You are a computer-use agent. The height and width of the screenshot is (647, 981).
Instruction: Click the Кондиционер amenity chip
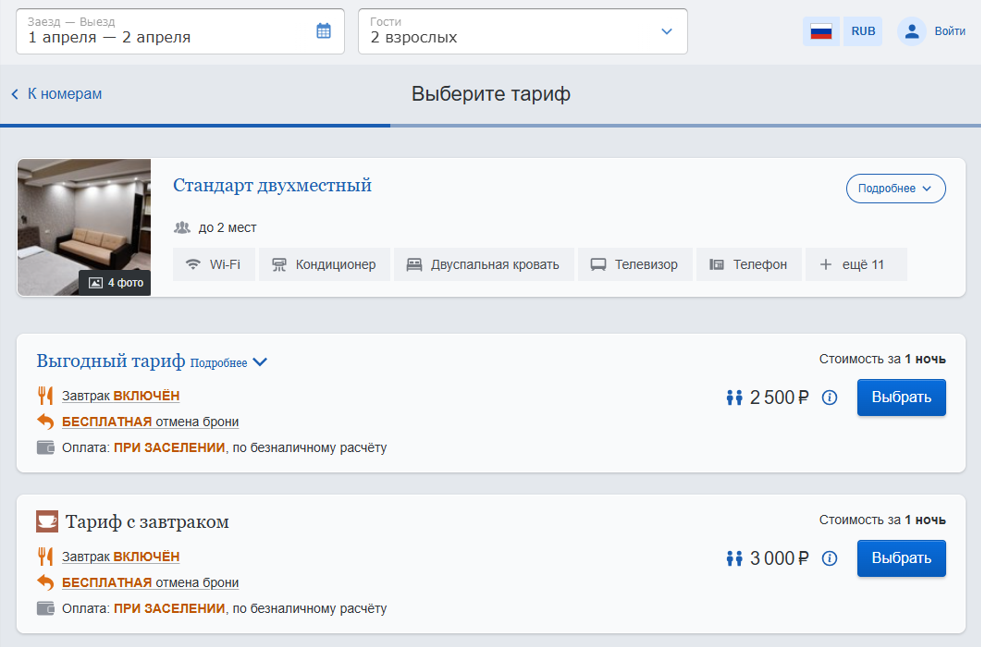[324, 265]
